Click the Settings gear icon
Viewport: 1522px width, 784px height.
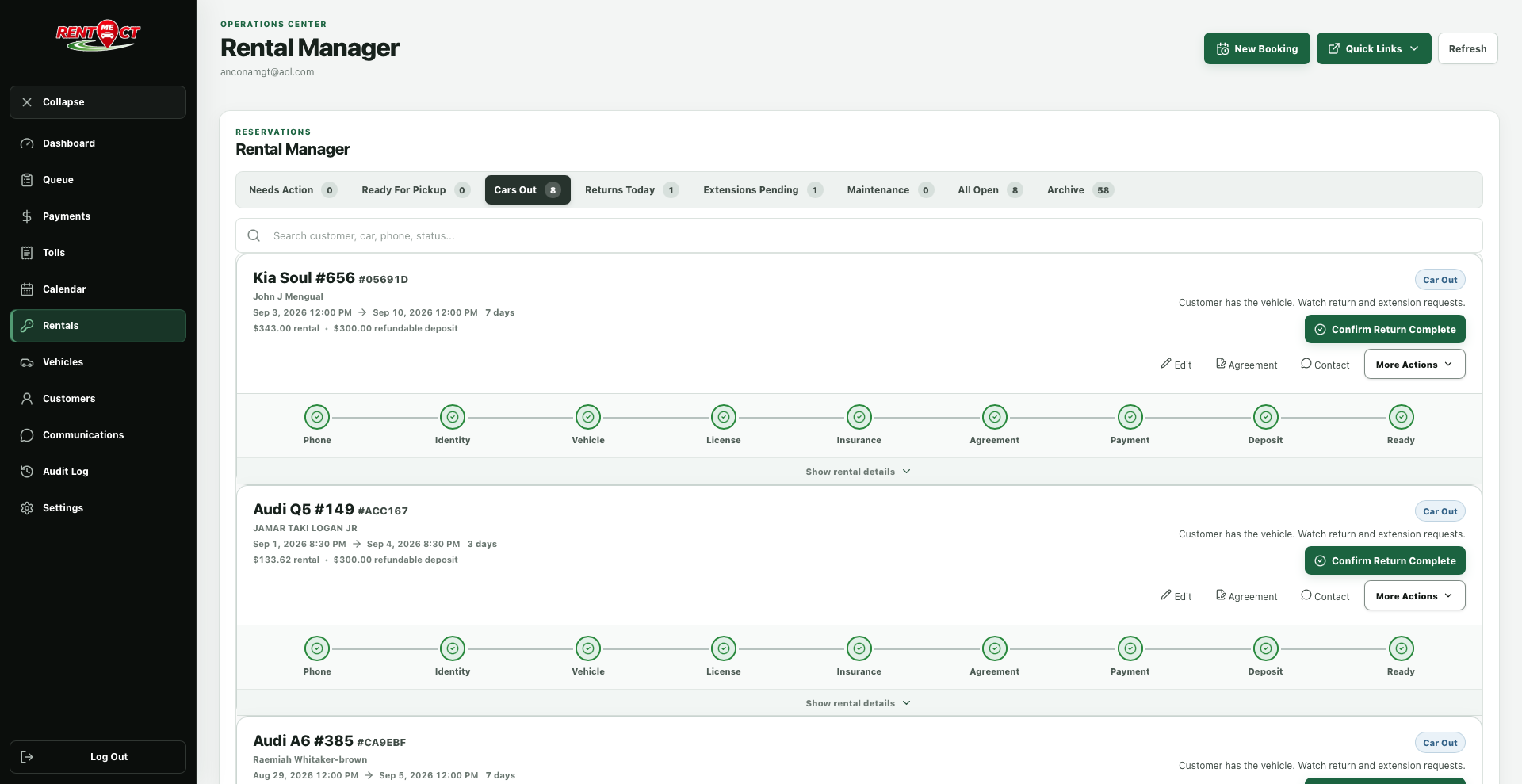pos(27,508)
